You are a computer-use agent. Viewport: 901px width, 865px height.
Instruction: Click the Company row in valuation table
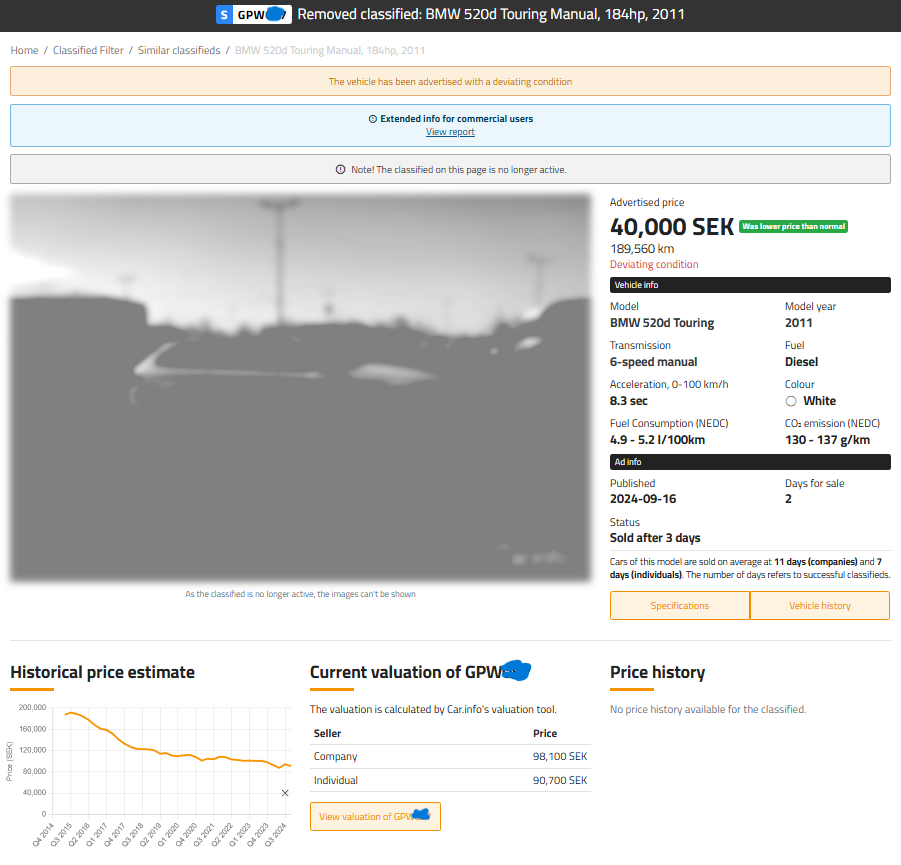(x=450, y=757)
